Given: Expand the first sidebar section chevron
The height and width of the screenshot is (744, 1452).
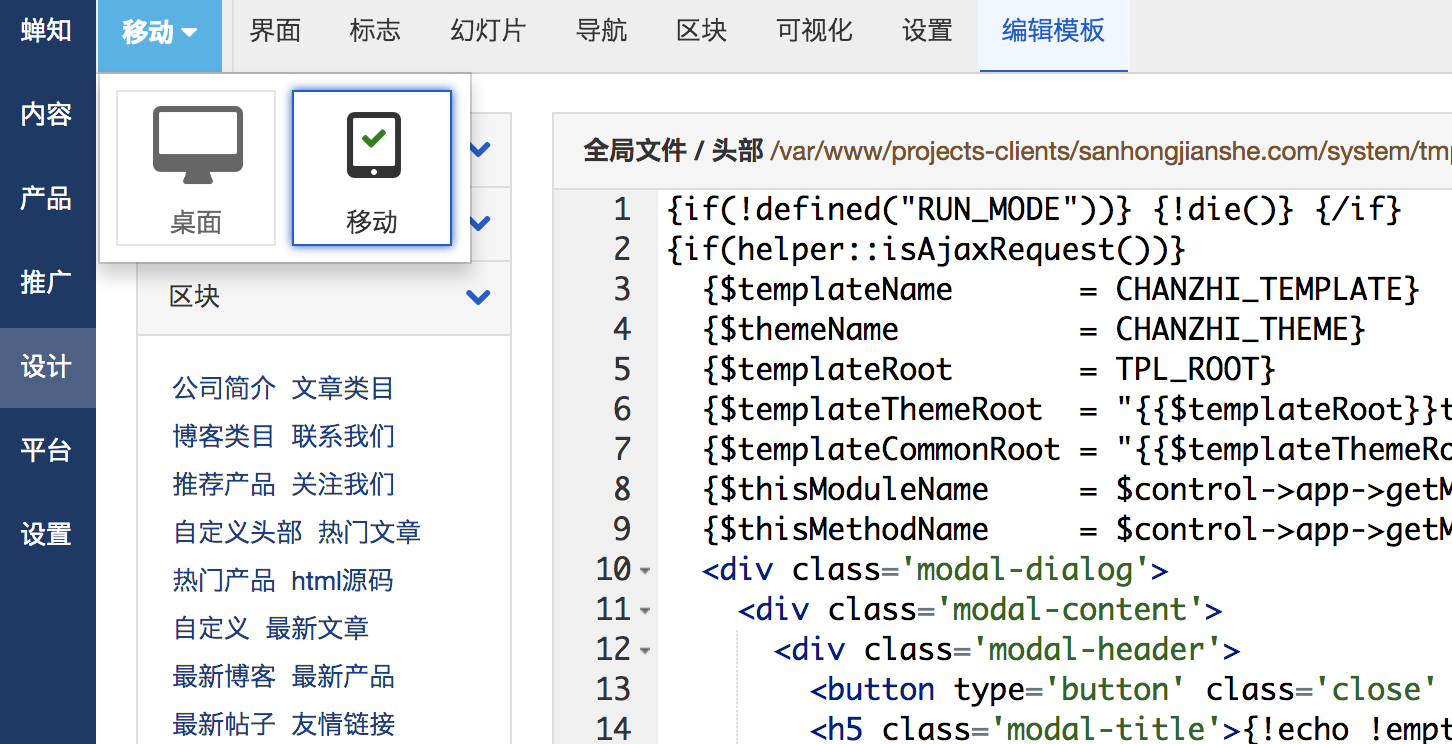Looking at the screenshot, I should click(481, 150).
